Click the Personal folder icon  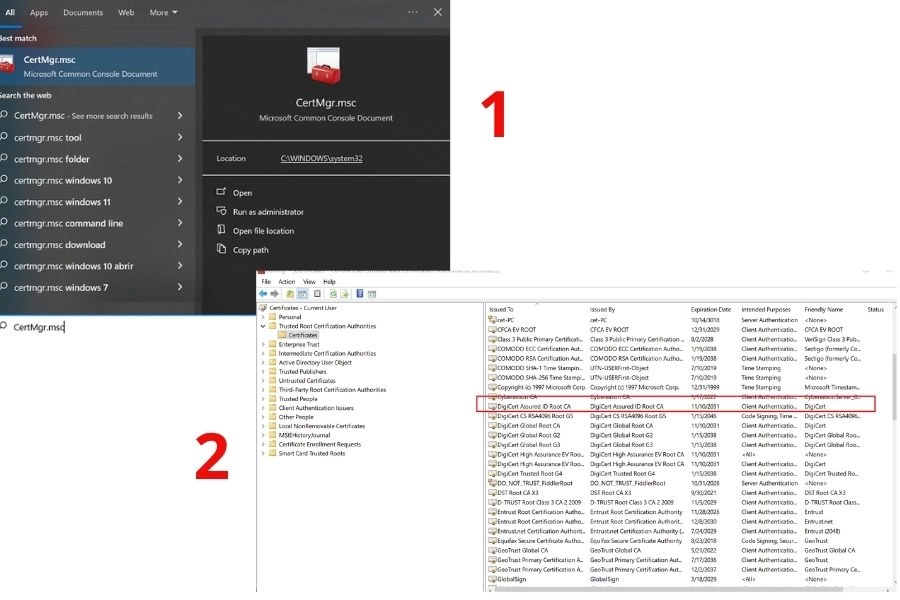click(273, 317)
